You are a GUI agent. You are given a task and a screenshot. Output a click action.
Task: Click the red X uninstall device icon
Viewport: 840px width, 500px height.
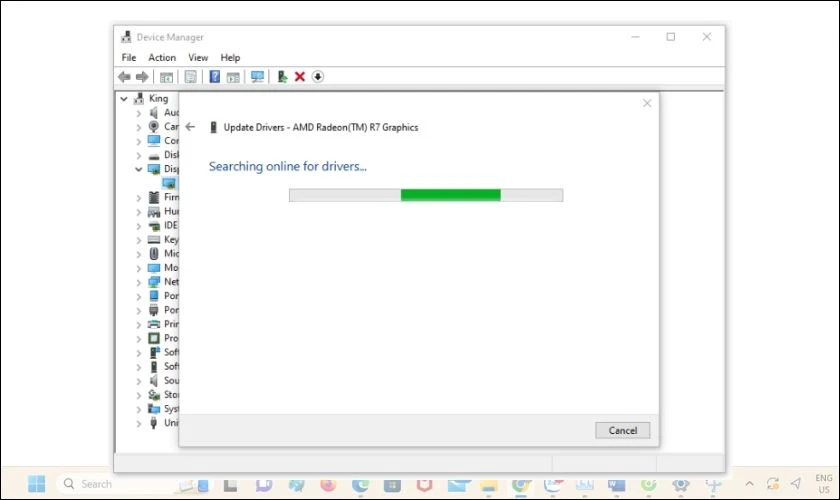[299, 77]
